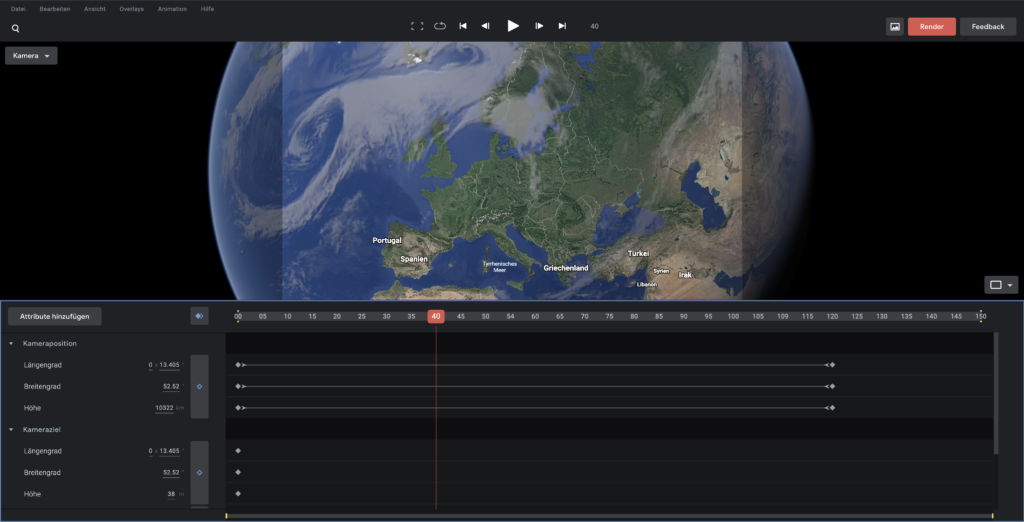Click the left yellow handle of the zoom bar

(x=227, y=516)
